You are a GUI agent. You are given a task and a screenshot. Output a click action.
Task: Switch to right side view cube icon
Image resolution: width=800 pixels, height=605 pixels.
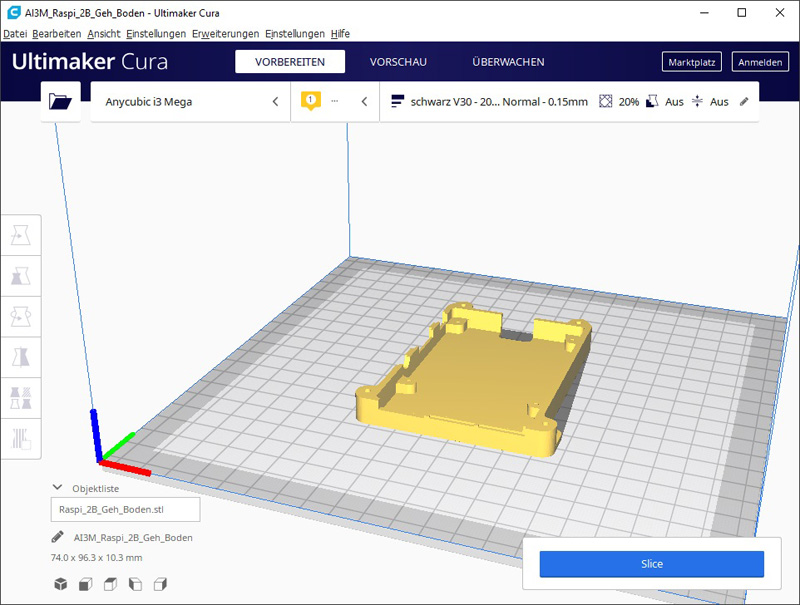click(160, 584)
